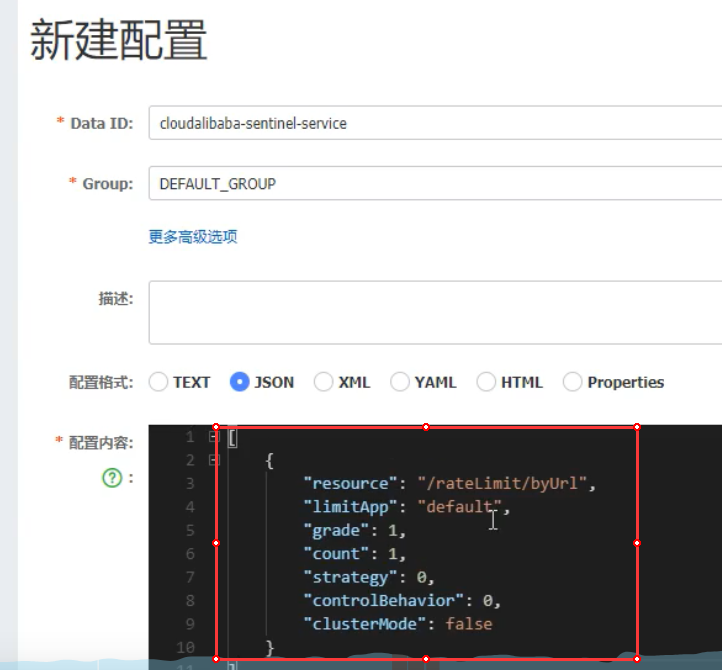Collapse the code fold at line 1

pyautogui.click(x=214, y=436)
